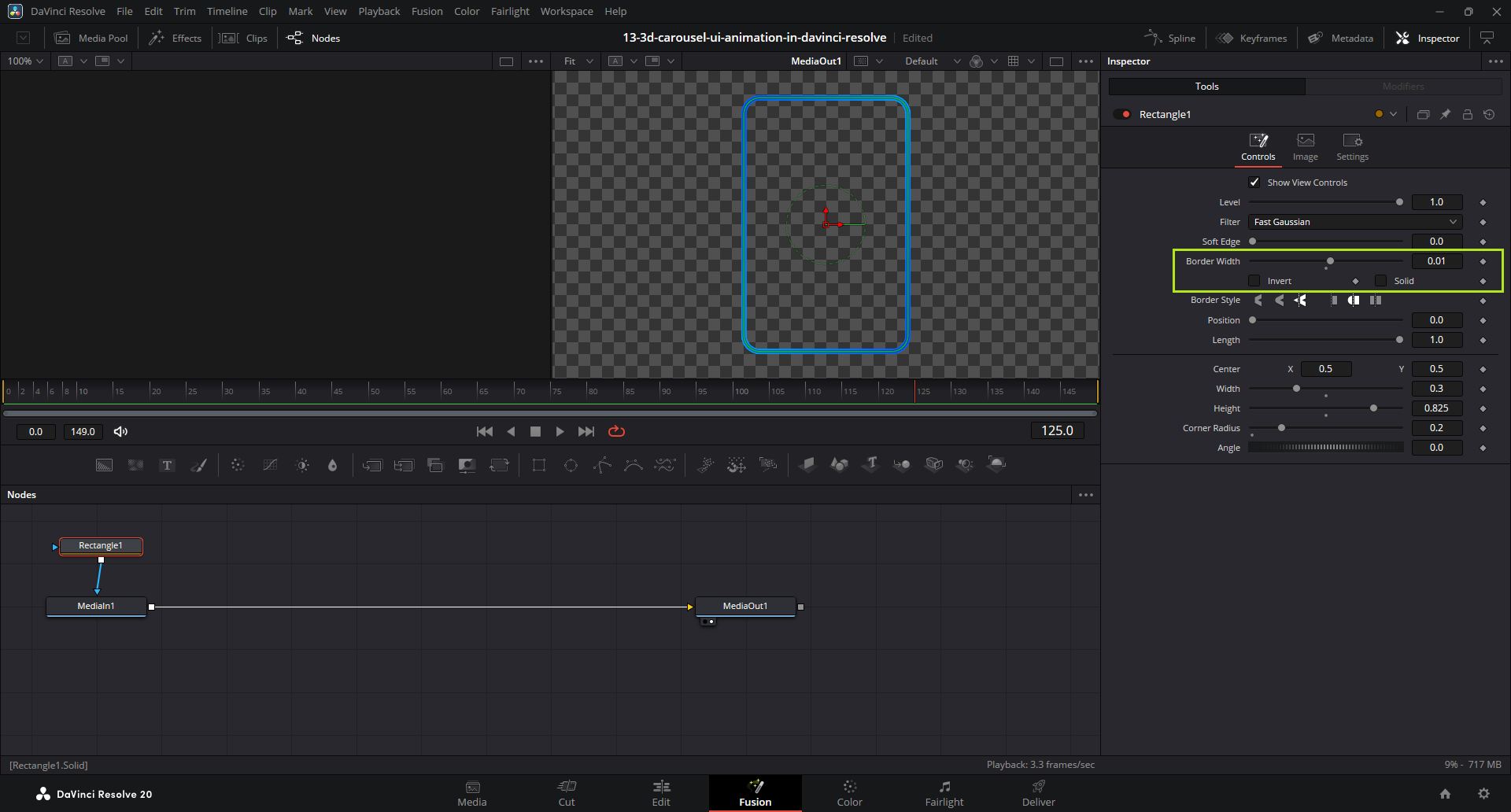Add an Ellipse mask from the toolbar
Image resolution: width=1511 pixels, height=812 pixels.
(571, 465)
